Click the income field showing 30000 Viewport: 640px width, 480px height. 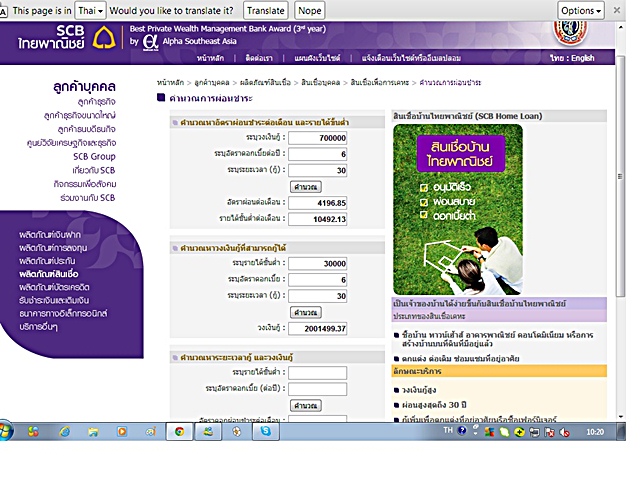(318, 263)
